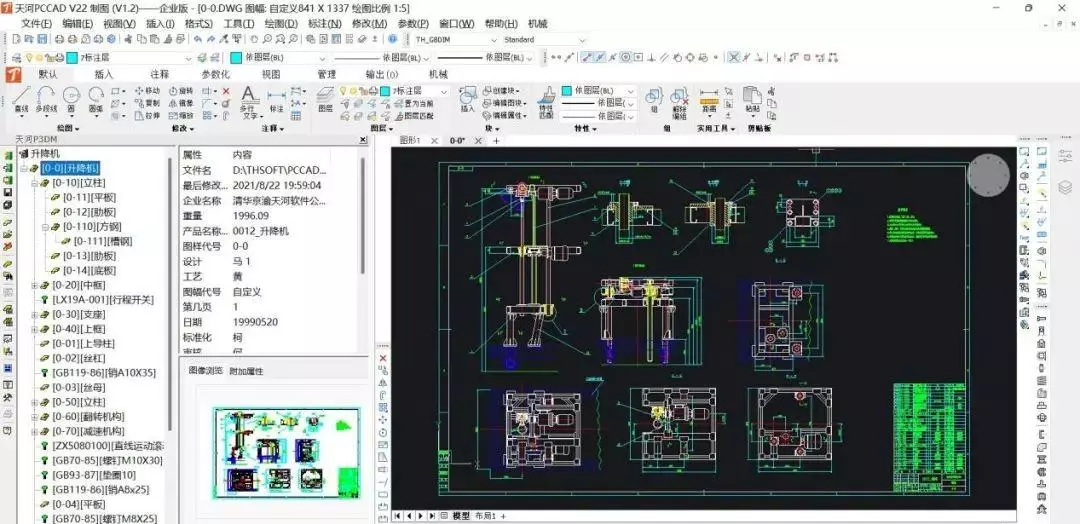1080x524 pixels.
Task: Open the 多行文字 multiline text tool
Action: pos(249,103)
